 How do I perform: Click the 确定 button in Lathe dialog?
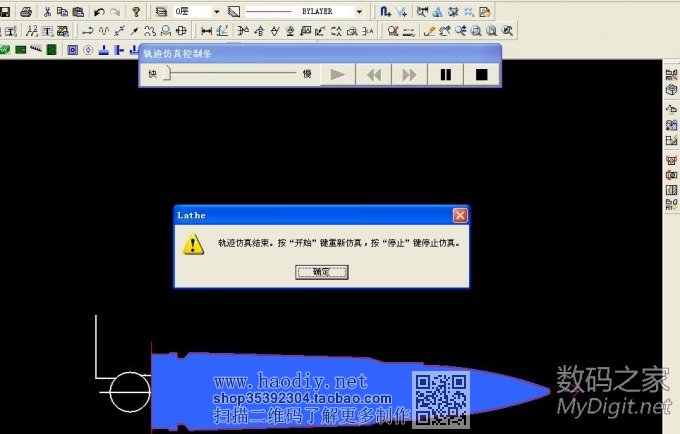[x=321, y=272]
